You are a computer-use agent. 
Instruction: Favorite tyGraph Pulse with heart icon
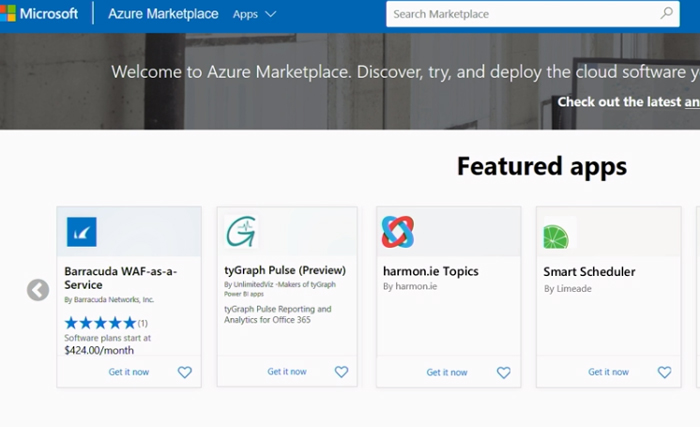pos(342,372)
